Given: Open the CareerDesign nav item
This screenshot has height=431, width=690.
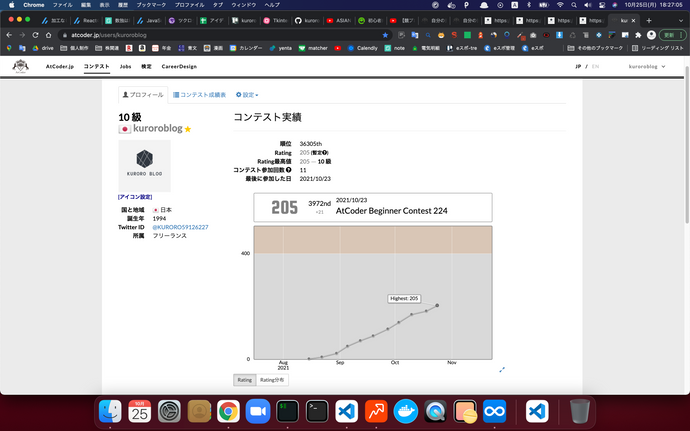Looking at the screenshot, I should 179,66.
